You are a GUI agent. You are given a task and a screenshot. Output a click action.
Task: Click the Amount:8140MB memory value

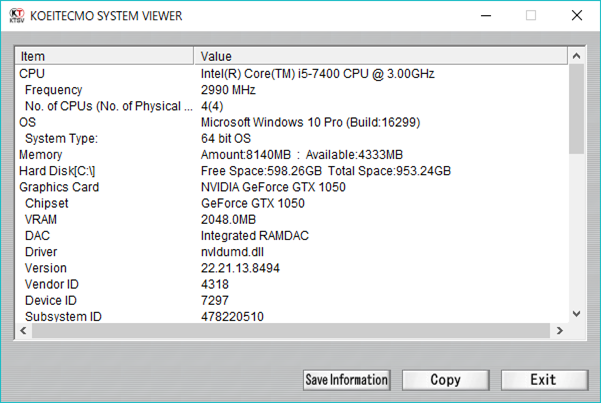click(x=302, y=155)
